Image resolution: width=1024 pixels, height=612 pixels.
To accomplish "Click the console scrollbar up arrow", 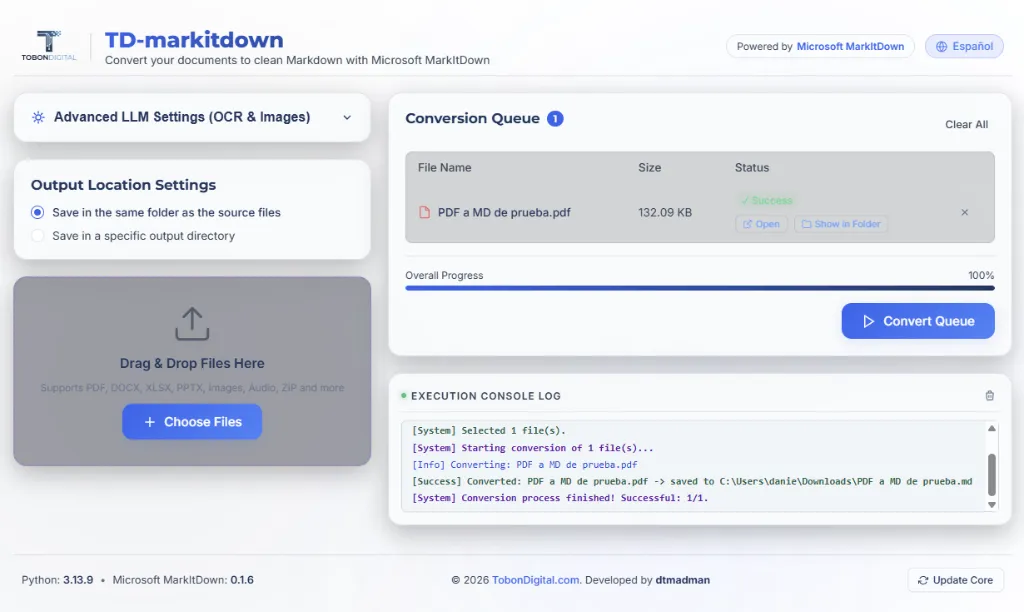I will [x=991, y=428].
